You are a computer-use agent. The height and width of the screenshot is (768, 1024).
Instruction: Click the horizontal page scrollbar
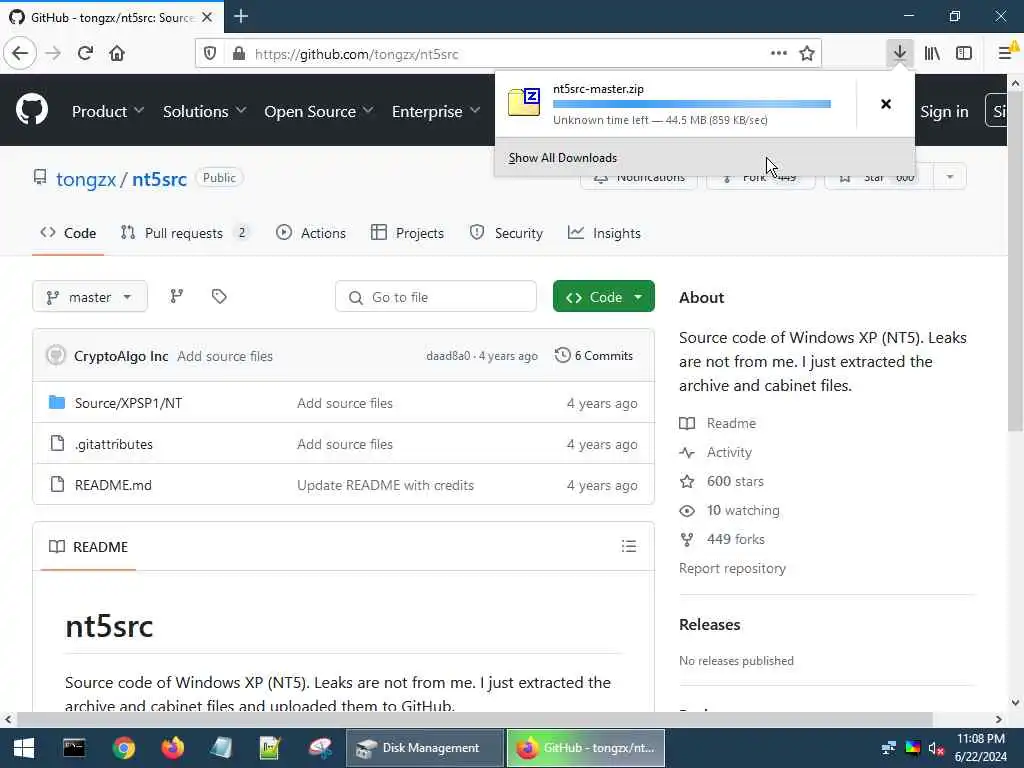point(475,719)
